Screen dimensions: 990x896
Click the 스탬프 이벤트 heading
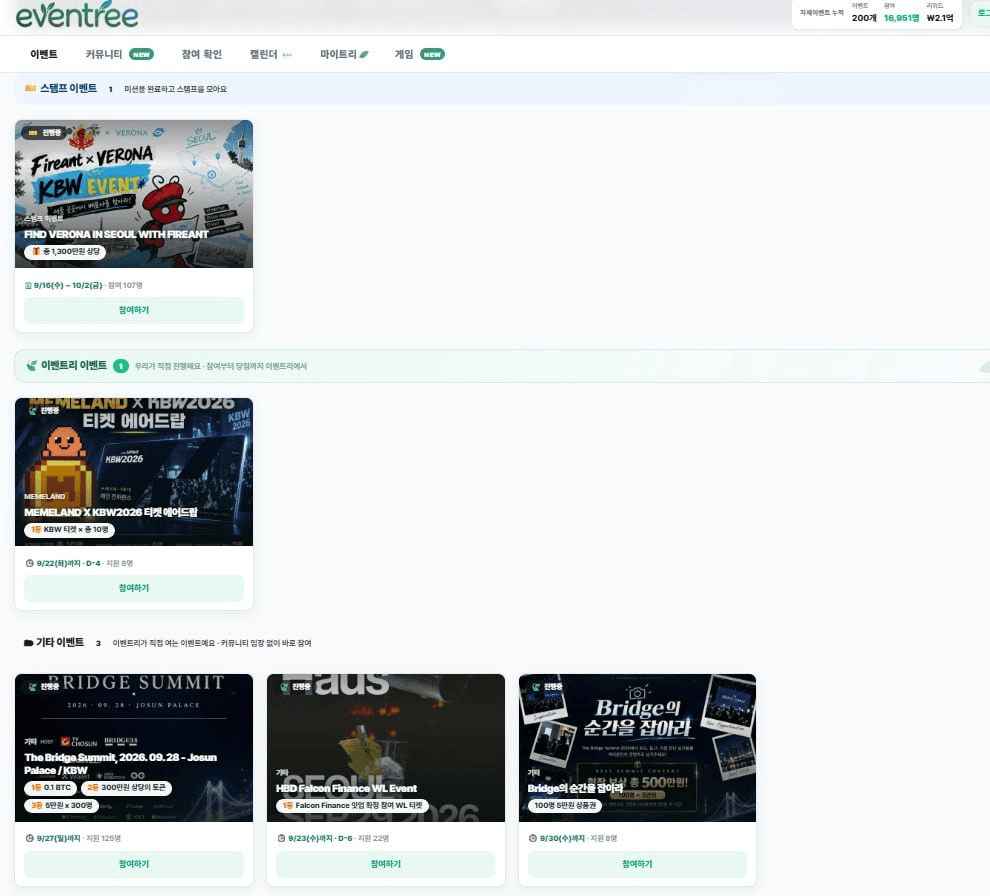68,88
